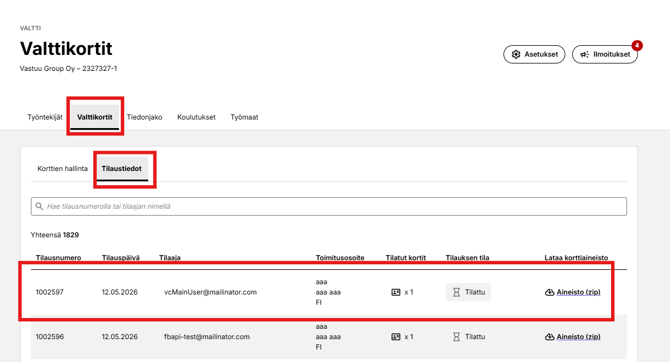Click the Tilauksen tila column header
This screenshot has height=362, width=670.
pos(467,258)
